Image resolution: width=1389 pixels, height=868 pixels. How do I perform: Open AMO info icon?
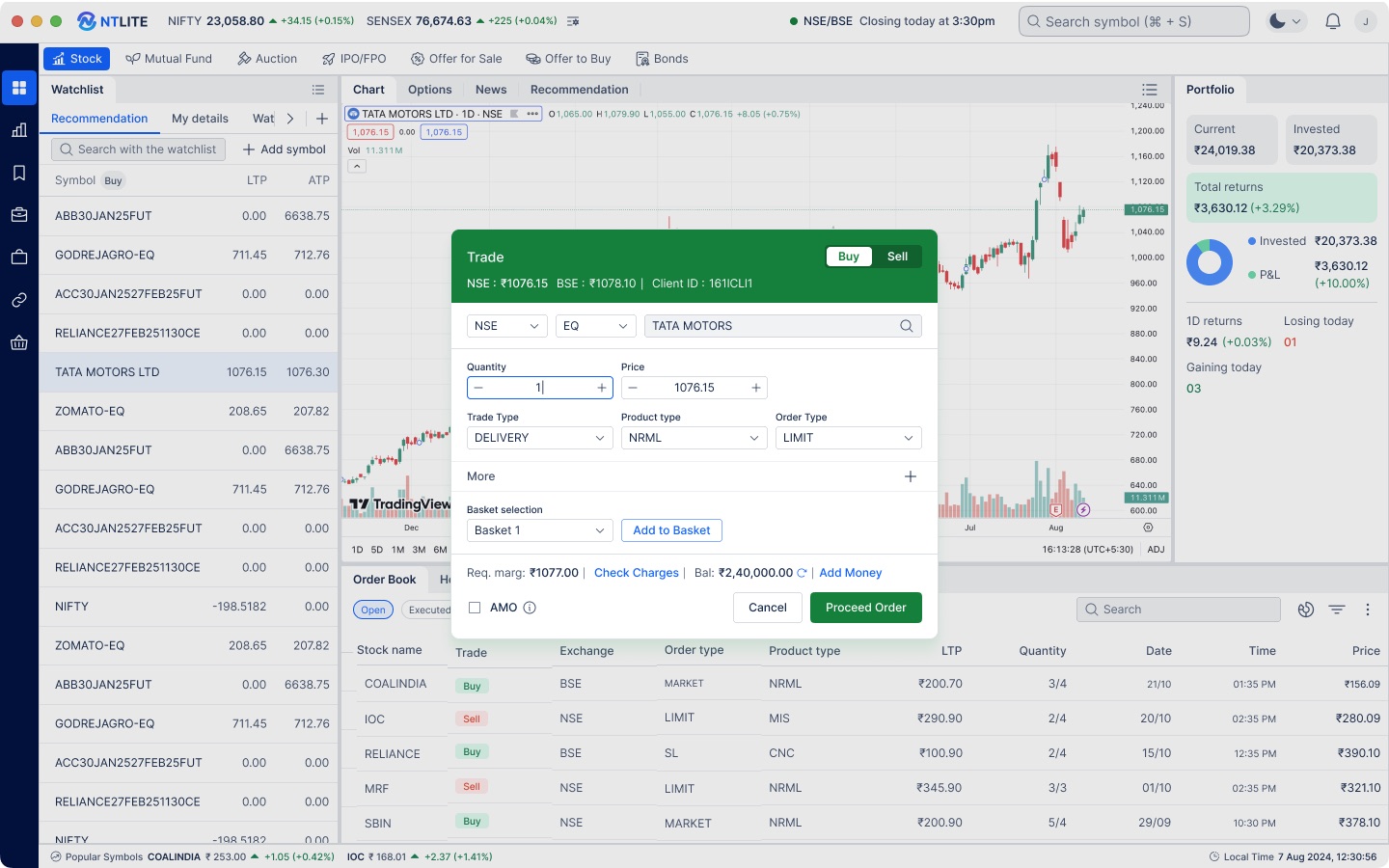530,608
